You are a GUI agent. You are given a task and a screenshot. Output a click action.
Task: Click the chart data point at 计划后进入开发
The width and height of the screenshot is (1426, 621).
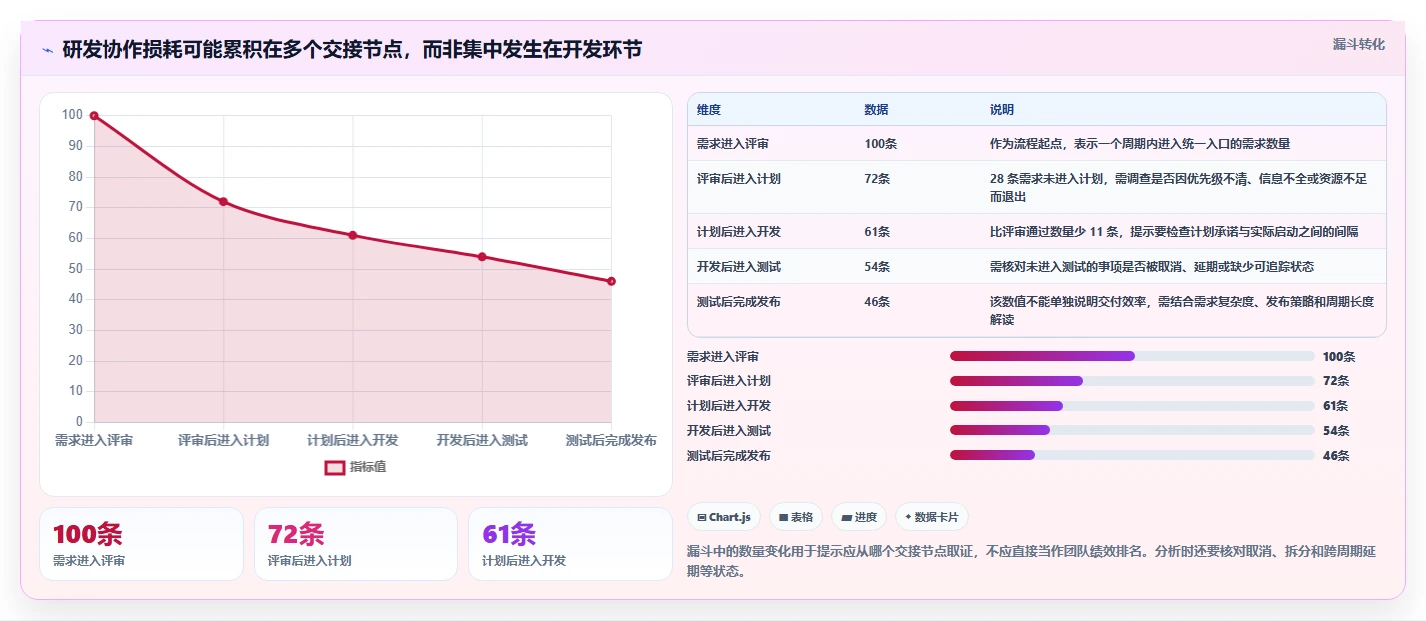[x=352, y=235]
